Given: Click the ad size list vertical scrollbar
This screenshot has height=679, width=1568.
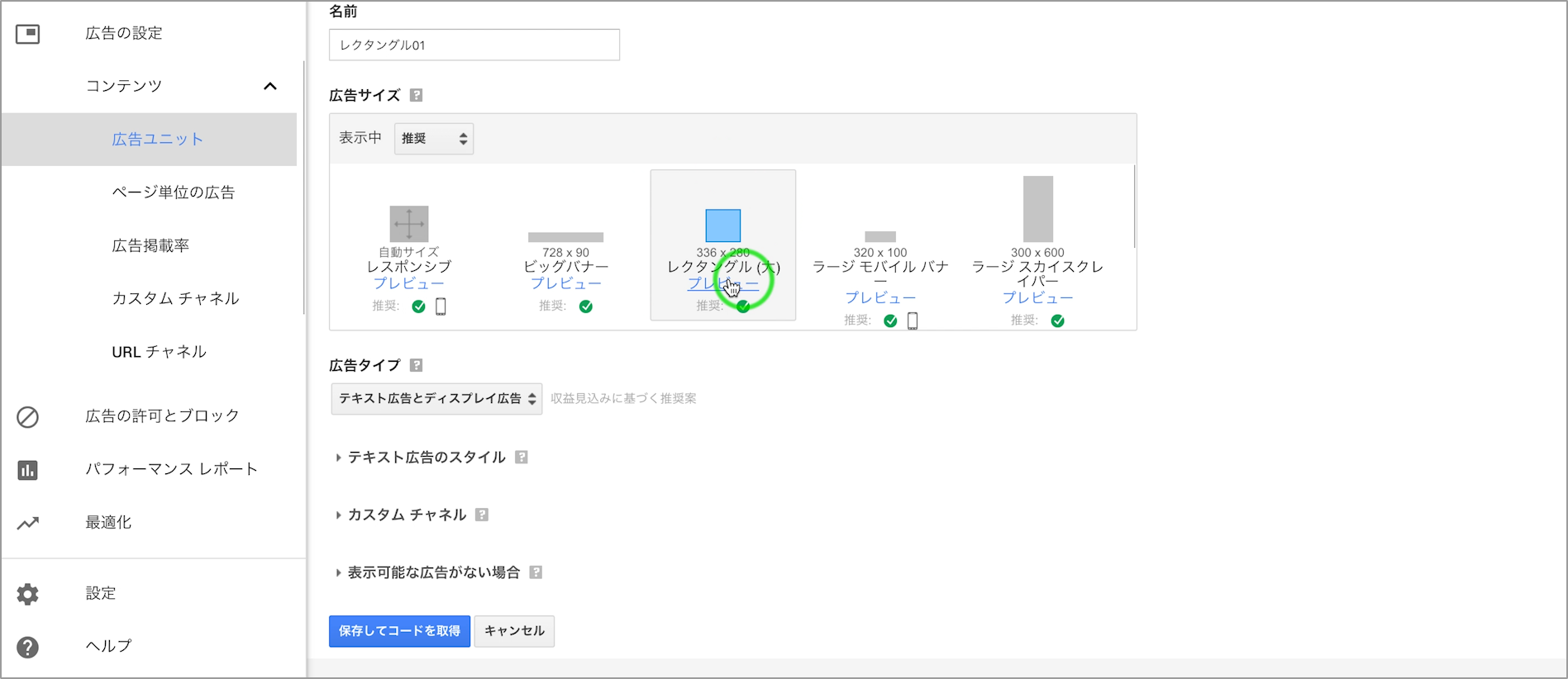Looking at the screenshot, I should 1134,207.
